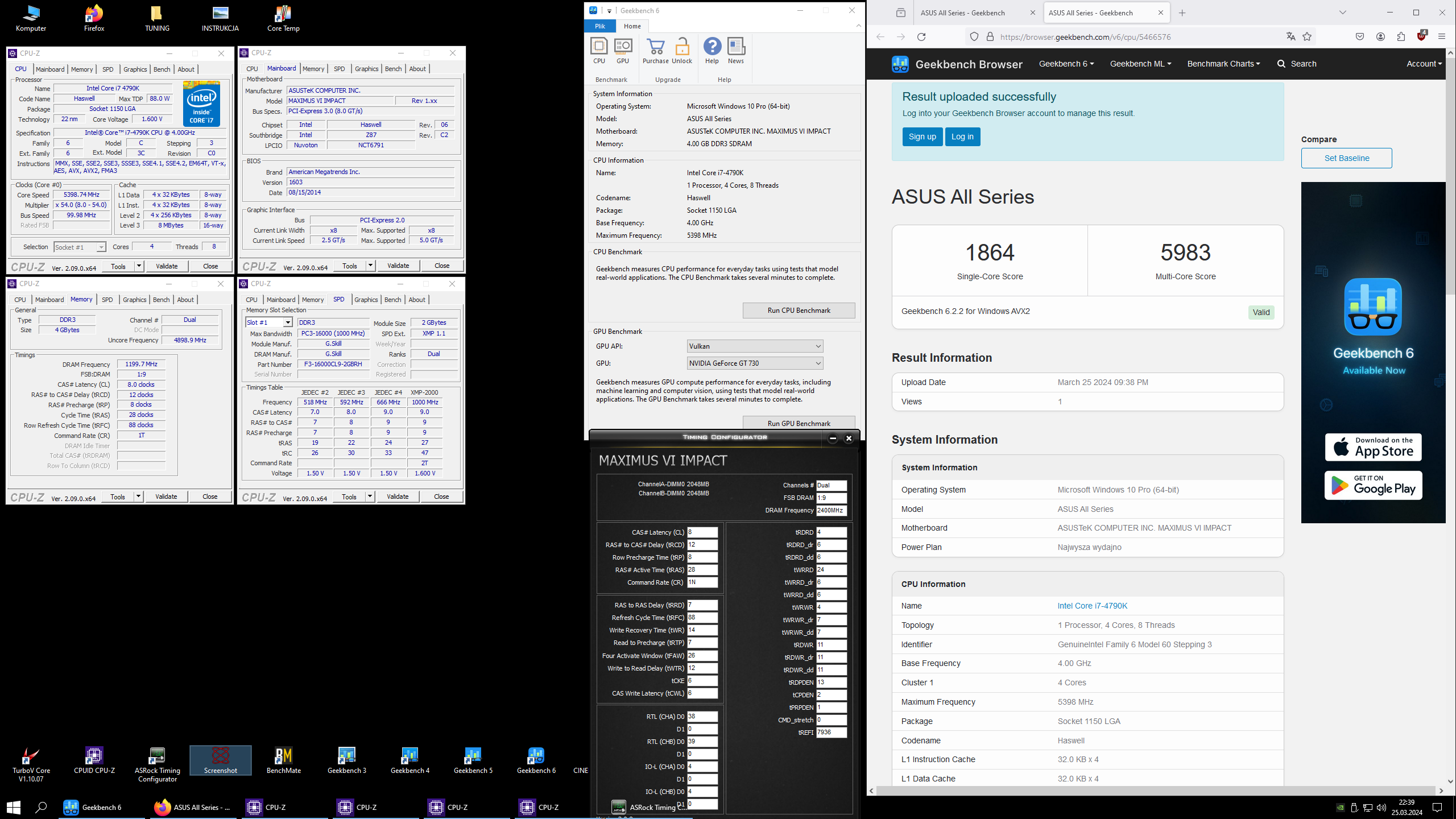
Task: Launch ASRock Timing Configurator from the desktop
Action: point(157,764)
